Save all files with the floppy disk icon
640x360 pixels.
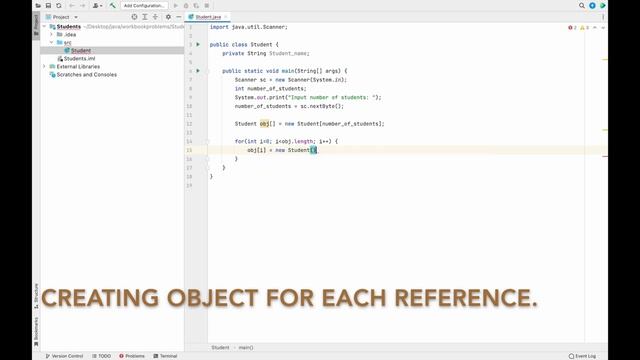click(48, 6)
